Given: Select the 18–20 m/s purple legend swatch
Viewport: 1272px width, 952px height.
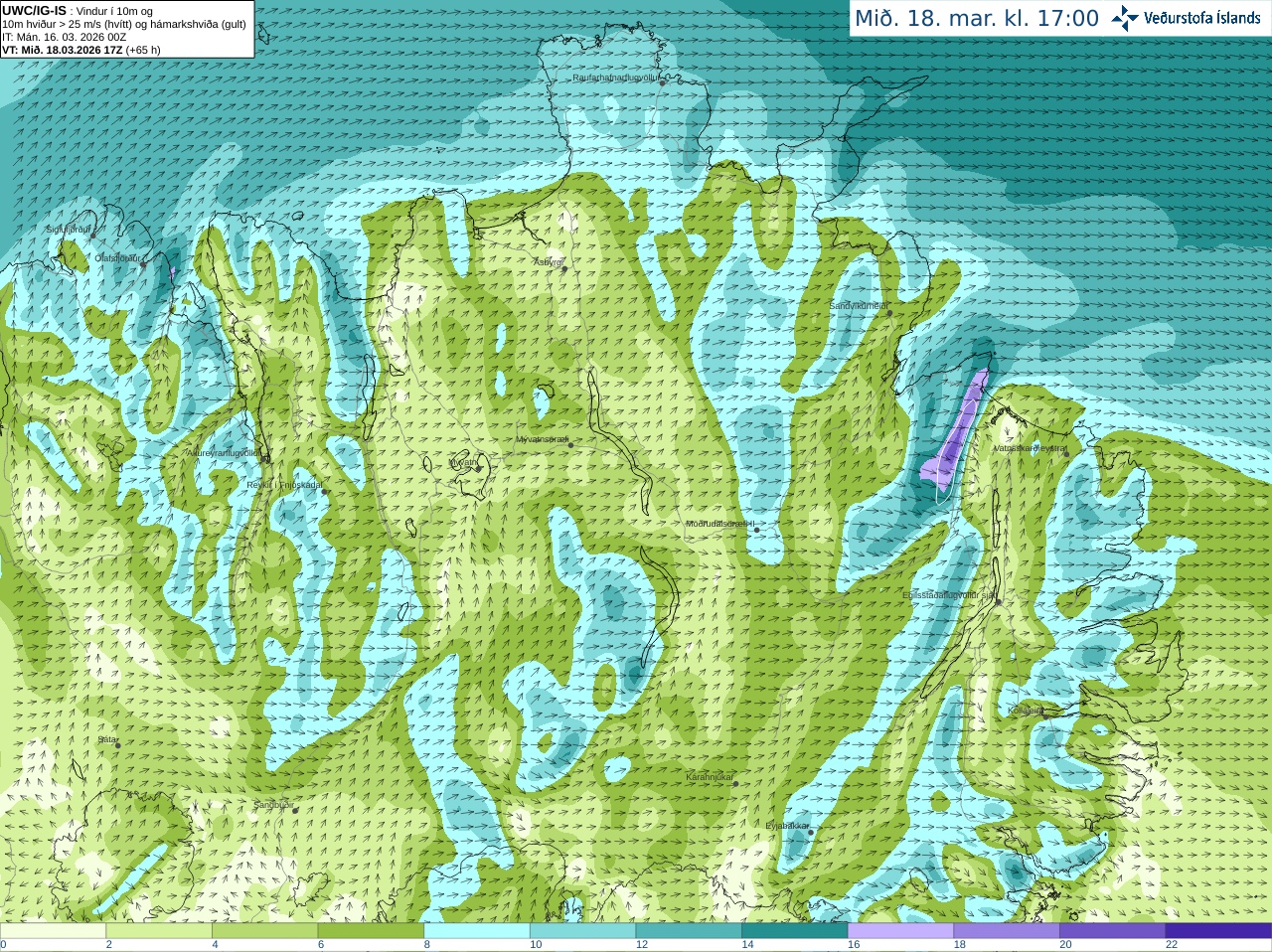Looking at the screenshot, I should tap(1007, 931).
